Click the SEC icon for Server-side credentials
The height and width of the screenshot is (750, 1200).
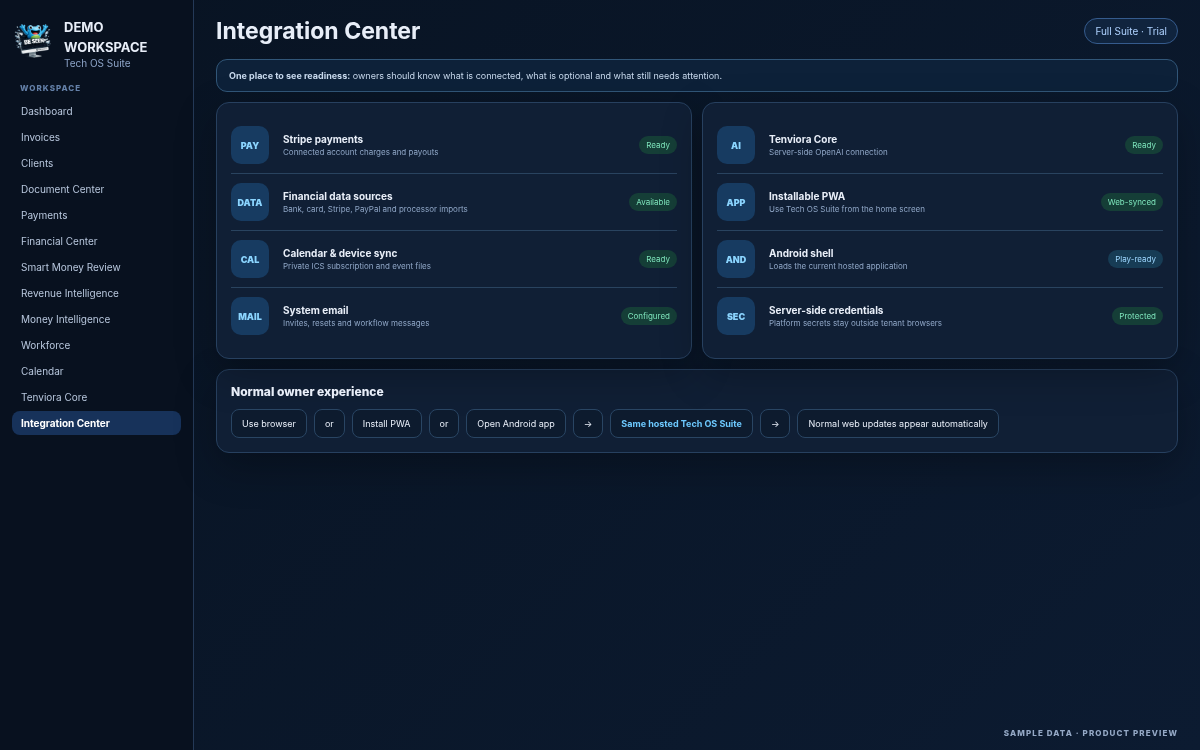(736, 316)
